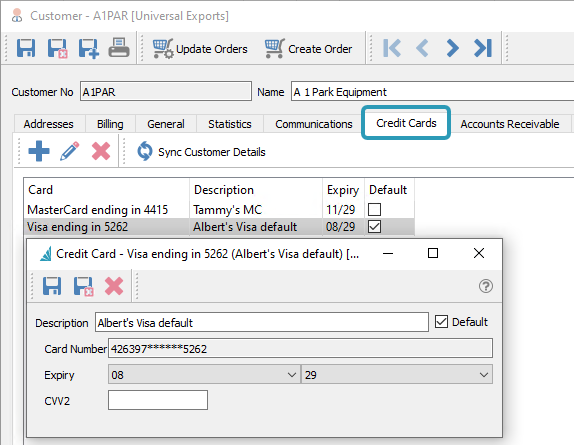The width and height of the screenshot is (574, 445).
Task: Click the Print icon in customer toolbar
Action: pyautogui.click(x=119, y=48)
